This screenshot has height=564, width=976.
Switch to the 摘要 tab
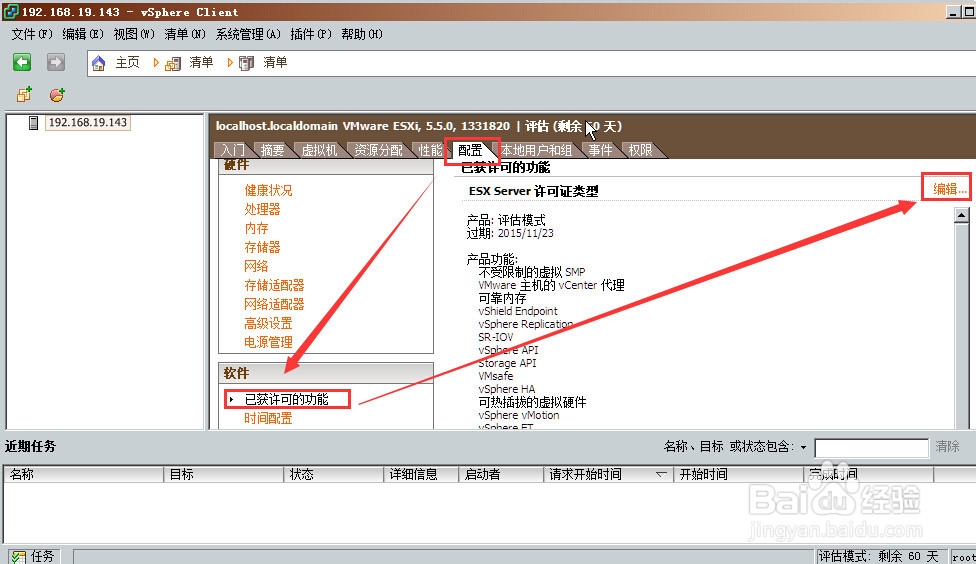[x=273, y=150]
